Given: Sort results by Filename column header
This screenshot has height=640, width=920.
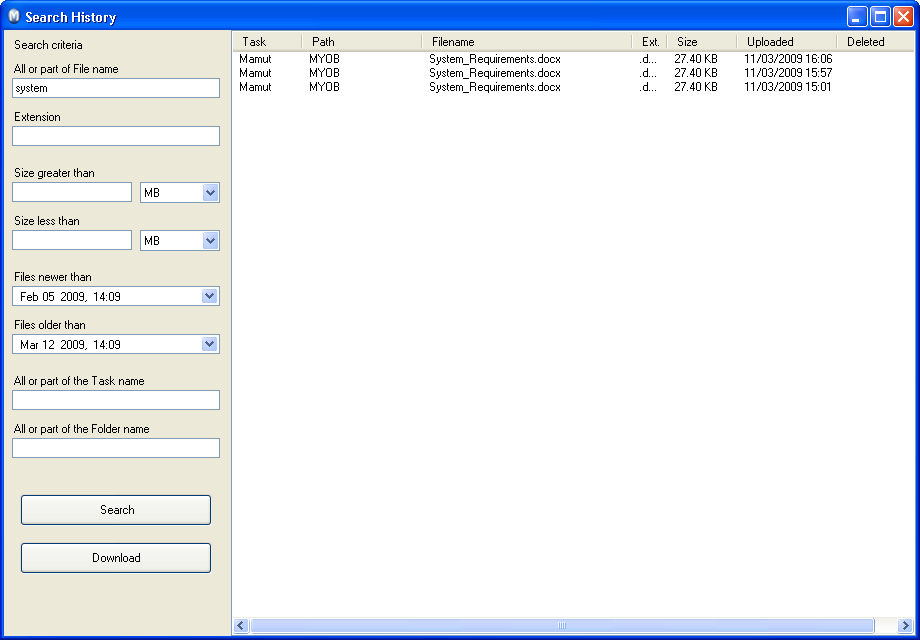Looking at the screenshot, I should coord(525,42).
